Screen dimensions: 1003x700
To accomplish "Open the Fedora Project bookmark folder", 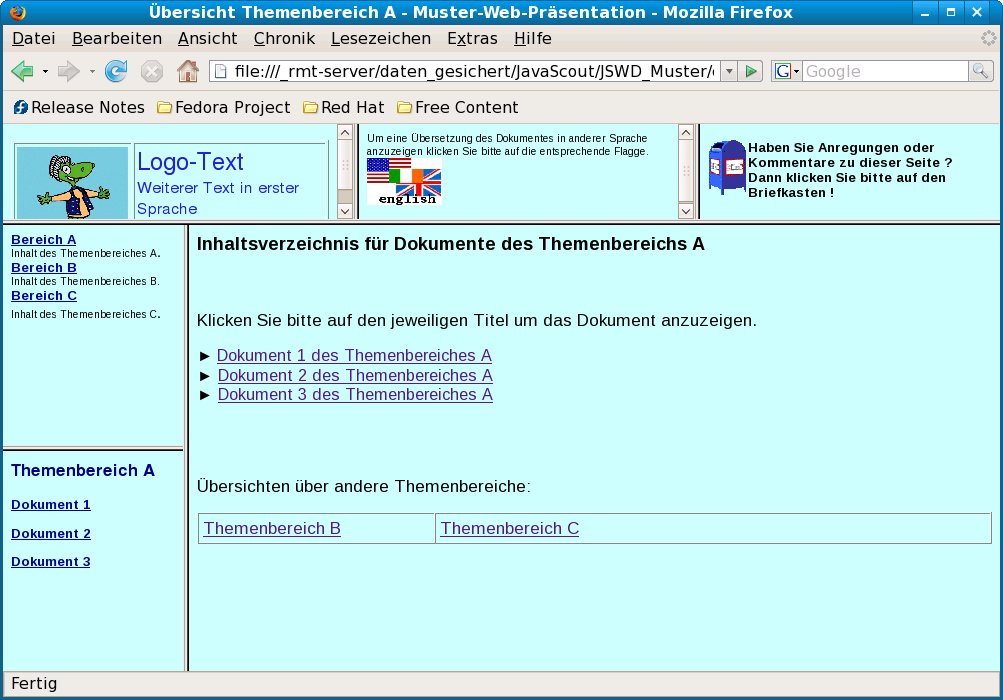I will click(x=223, y=107).
